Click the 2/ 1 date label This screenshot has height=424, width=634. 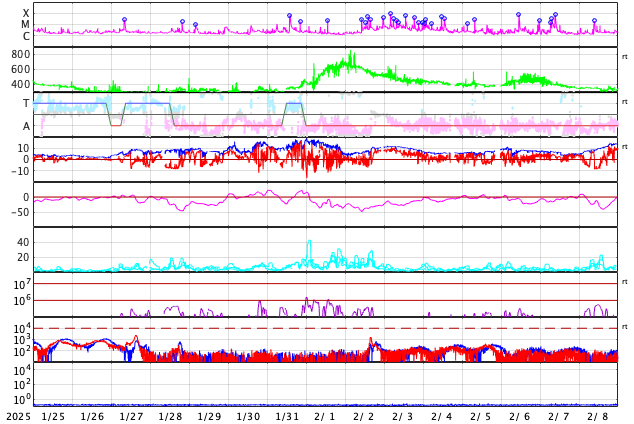pos(324,417)
